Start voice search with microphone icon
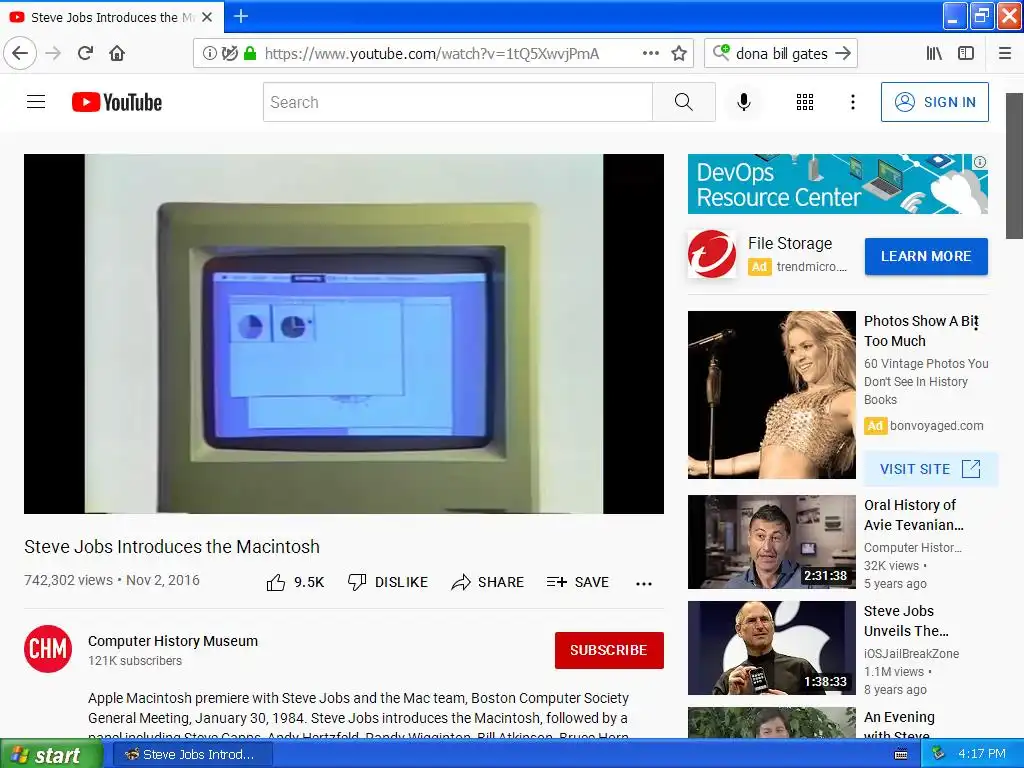Image resolution: width=1024 pixels, height=768 pixels. 744,102
